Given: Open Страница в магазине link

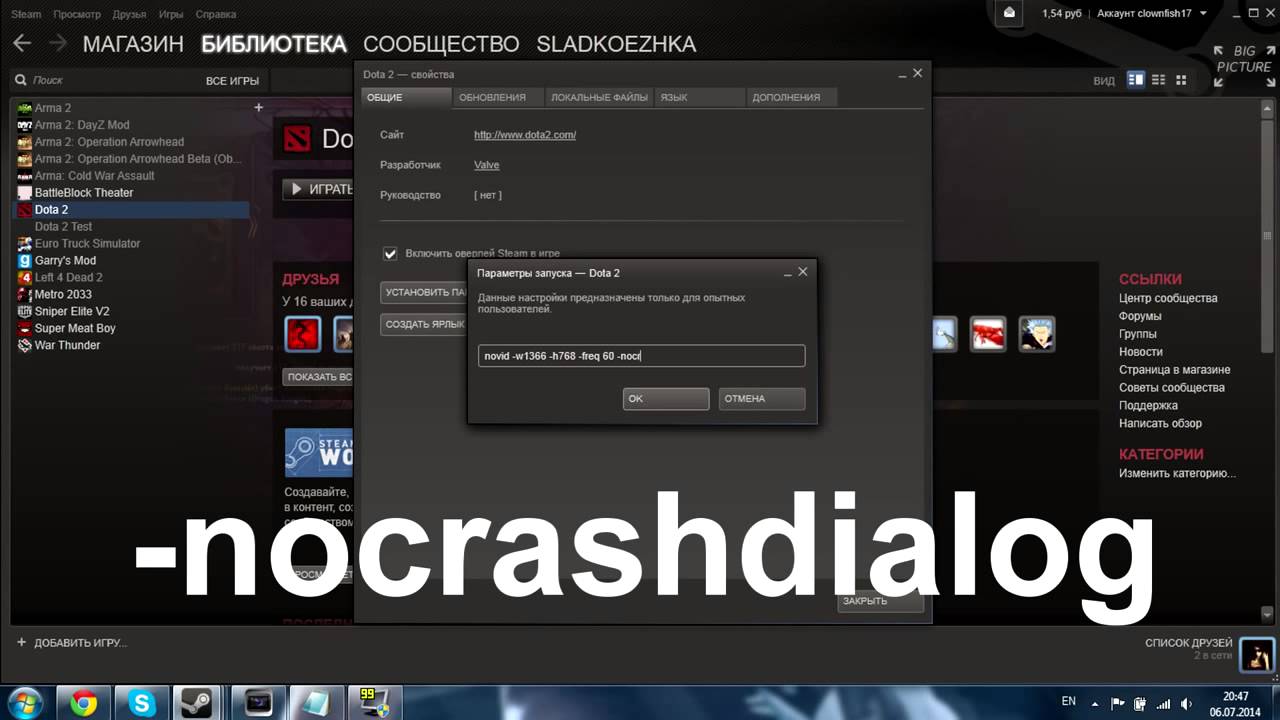Looking at the screenshot, I should pyautogui.click(x=1174, y=370).
